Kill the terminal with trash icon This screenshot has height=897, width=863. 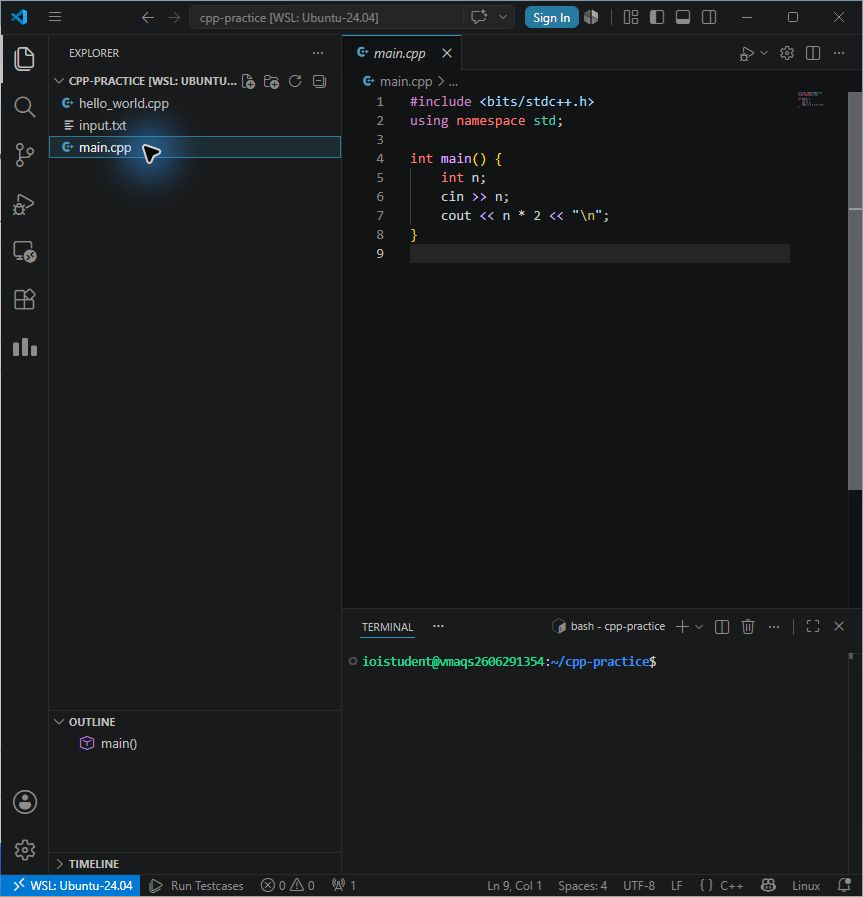(x=748, y=627)
